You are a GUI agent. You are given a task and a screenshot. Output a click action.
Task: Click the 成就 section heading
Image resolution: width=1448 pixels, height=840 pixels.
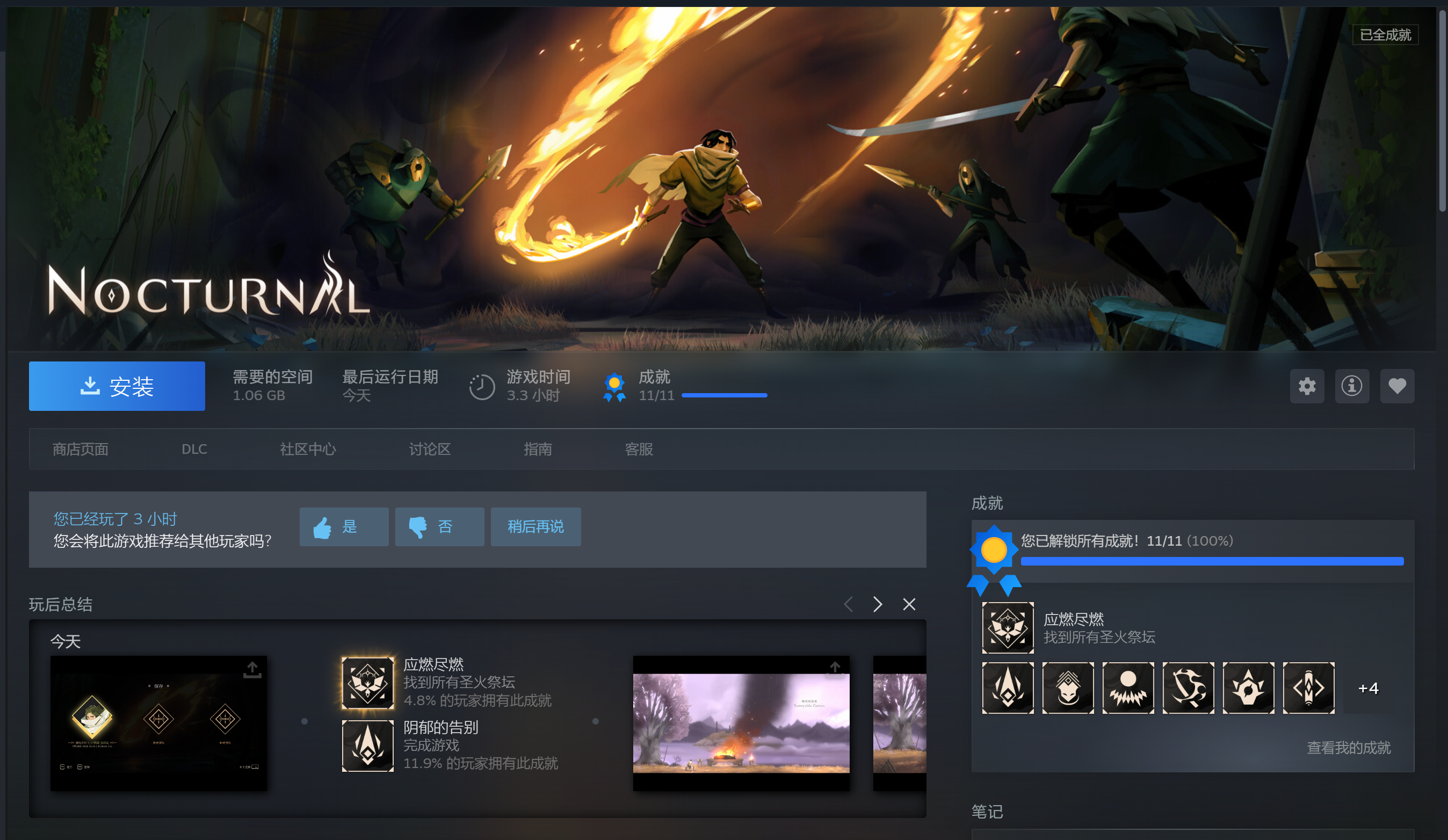click(x=987, y=503)
